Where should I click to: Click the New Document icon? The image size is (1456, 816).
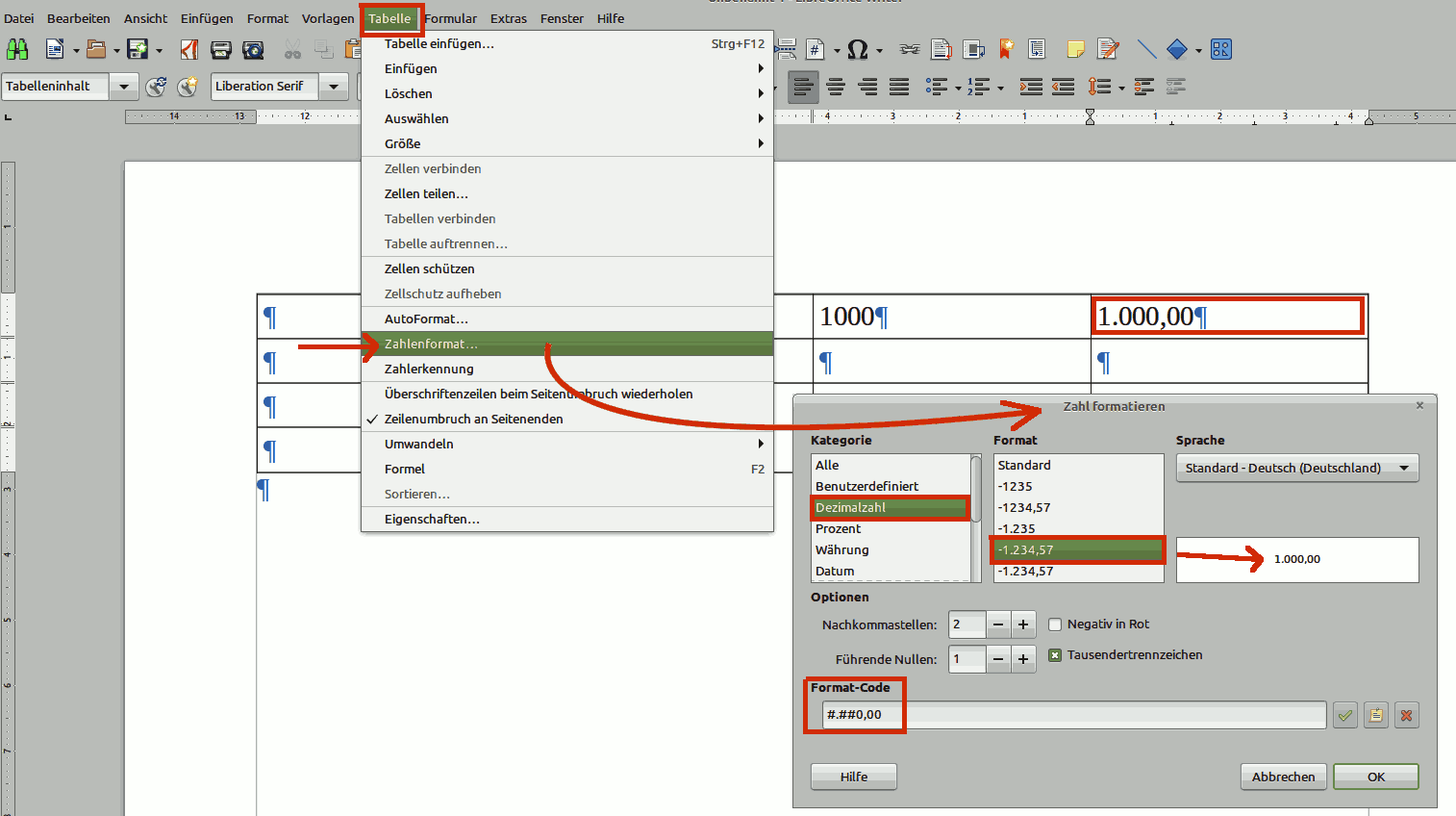[55, 49]
